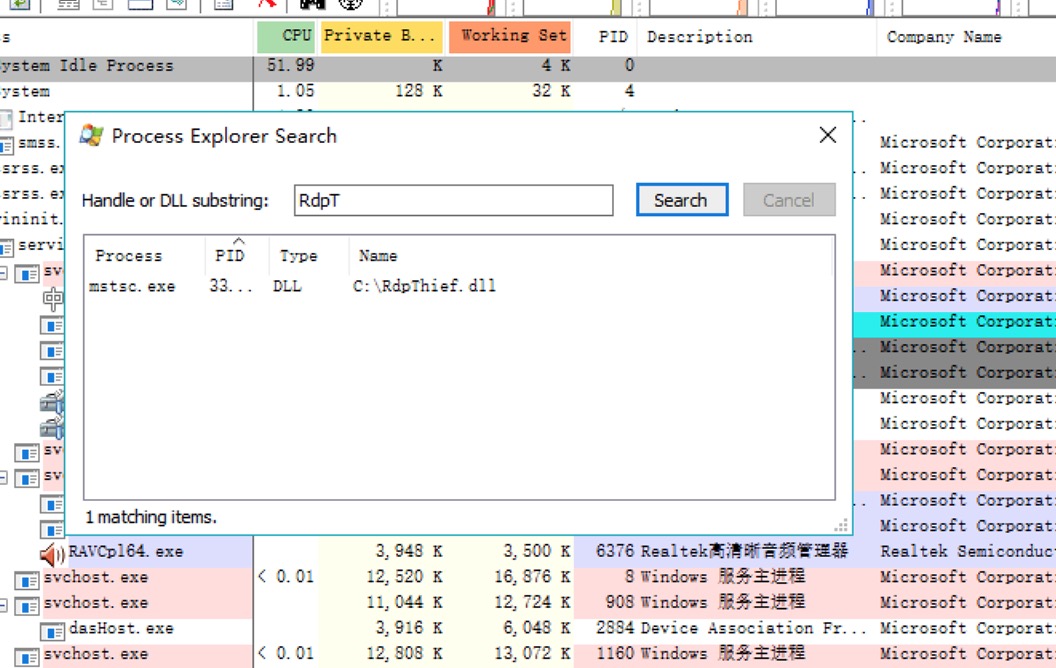Select the dasHost.exe process
1056x668 pixels.
point(121,628)
